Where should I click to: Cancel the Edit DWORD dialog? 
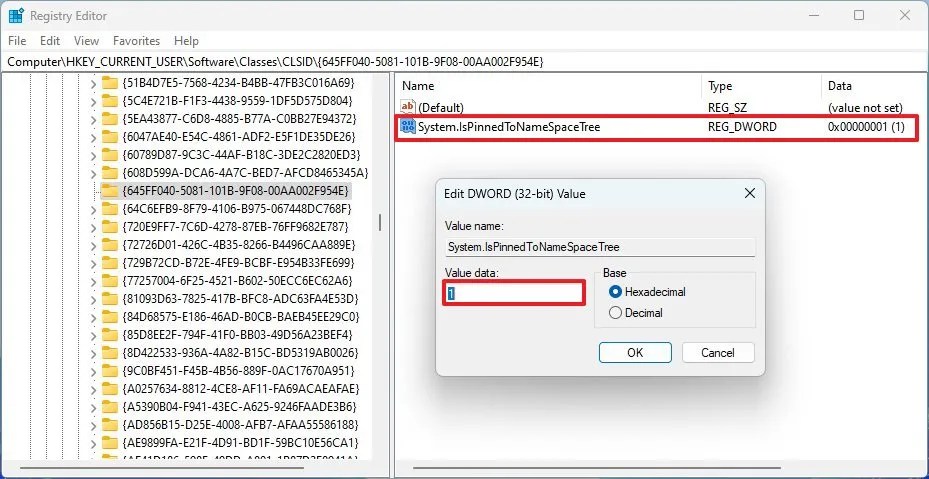click(718, 353)
